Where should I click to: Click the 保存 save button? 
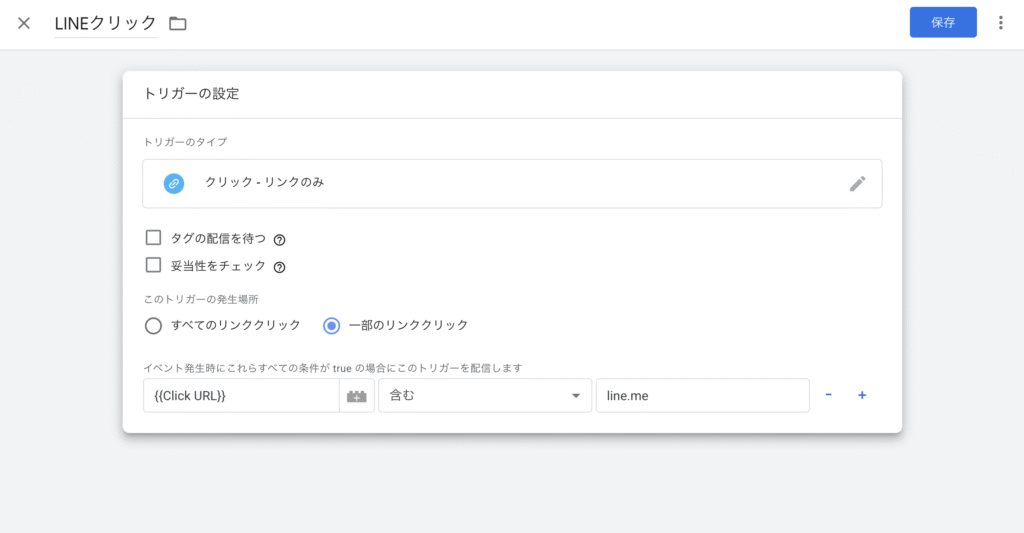942,22
